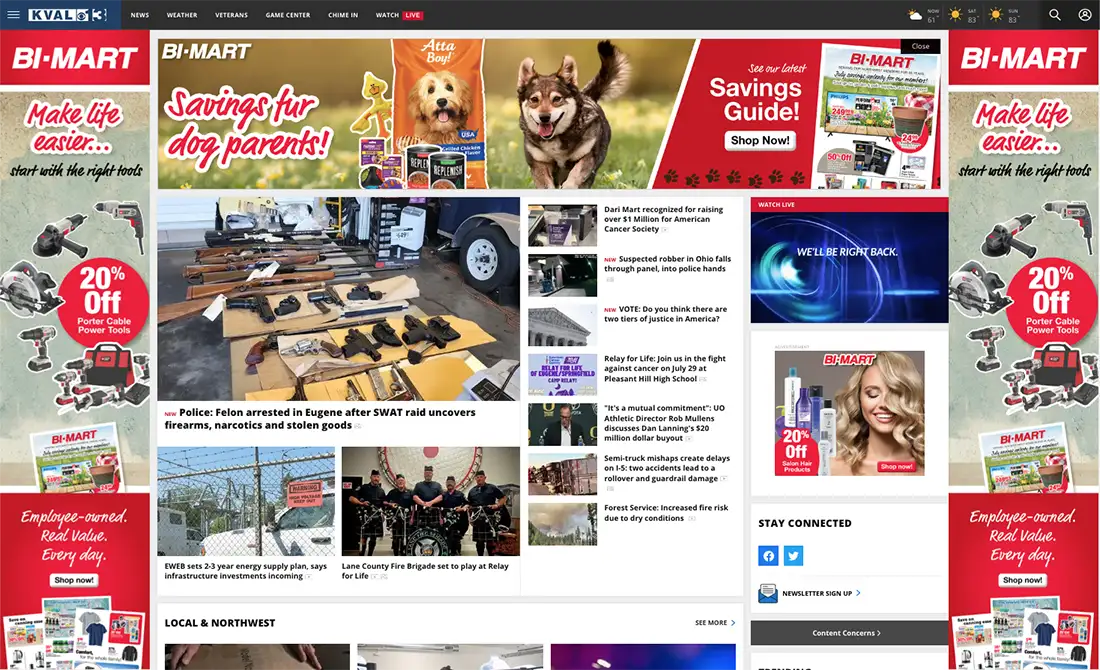Viewport: 1100px width, 670px height.
Task: Click Shop now in the right Bi-Mart ad
Action: coord(1023,580)
